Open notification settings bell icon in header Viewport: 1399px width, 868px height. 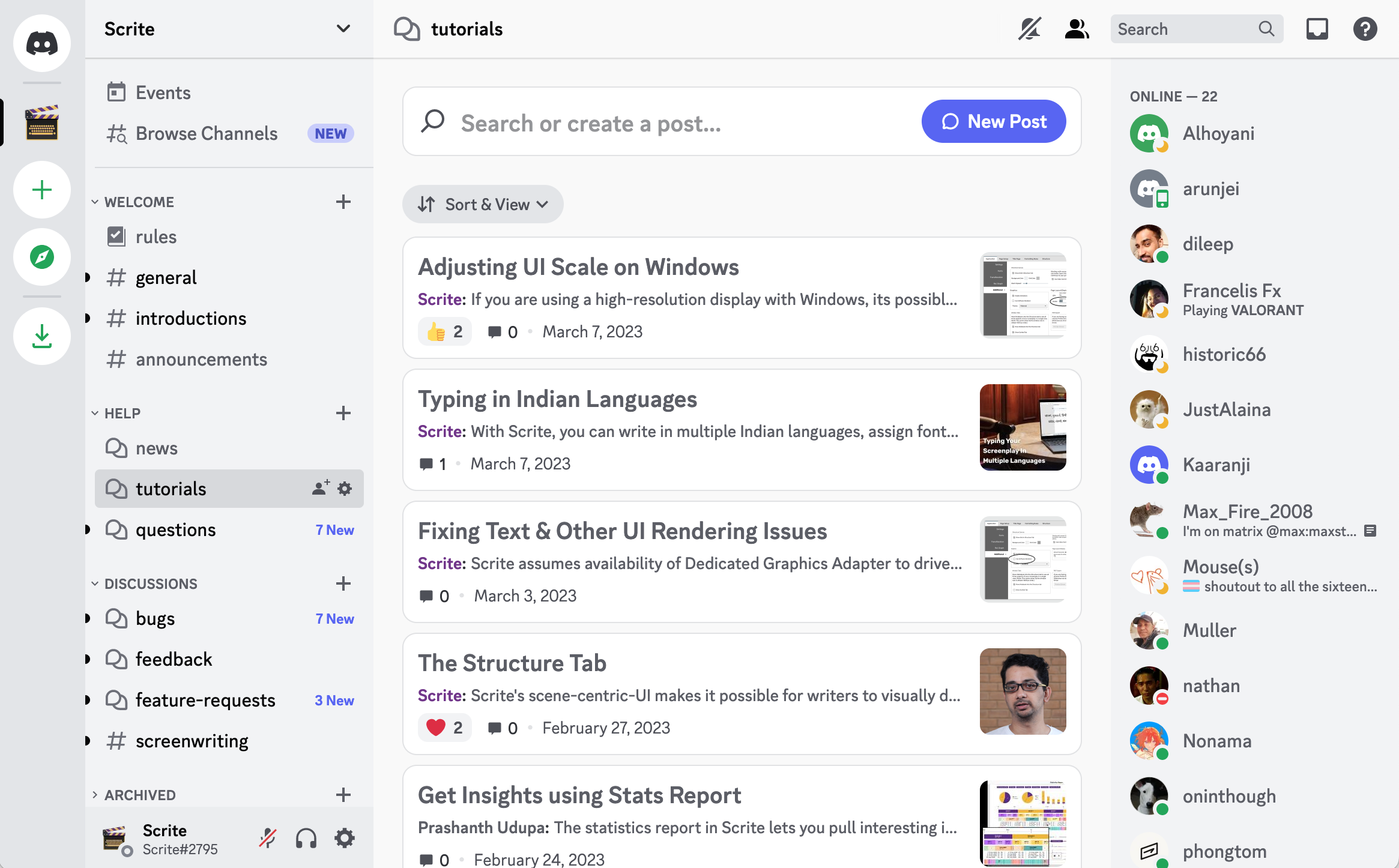1029,29
